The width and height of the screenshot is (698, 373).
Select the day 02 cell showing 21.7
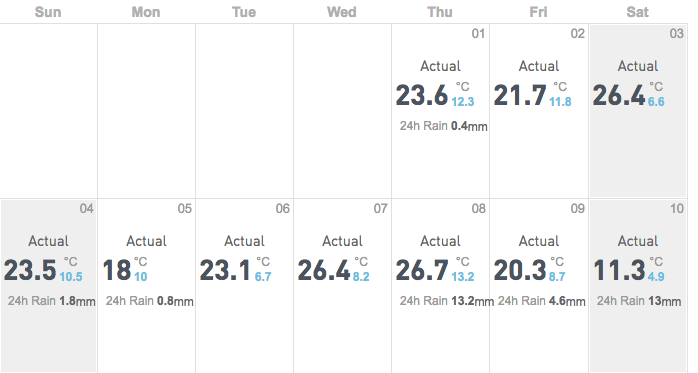pos(539,110)
